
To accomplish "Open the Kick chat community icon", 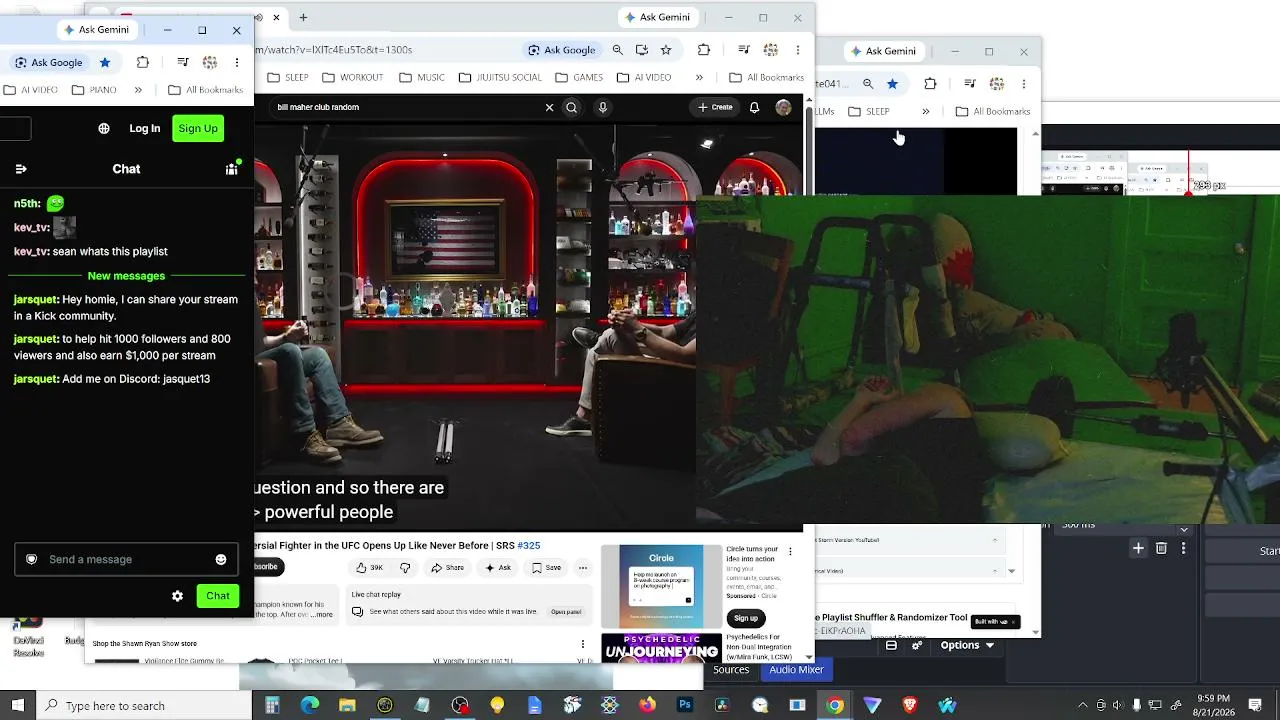I will 231,169.
